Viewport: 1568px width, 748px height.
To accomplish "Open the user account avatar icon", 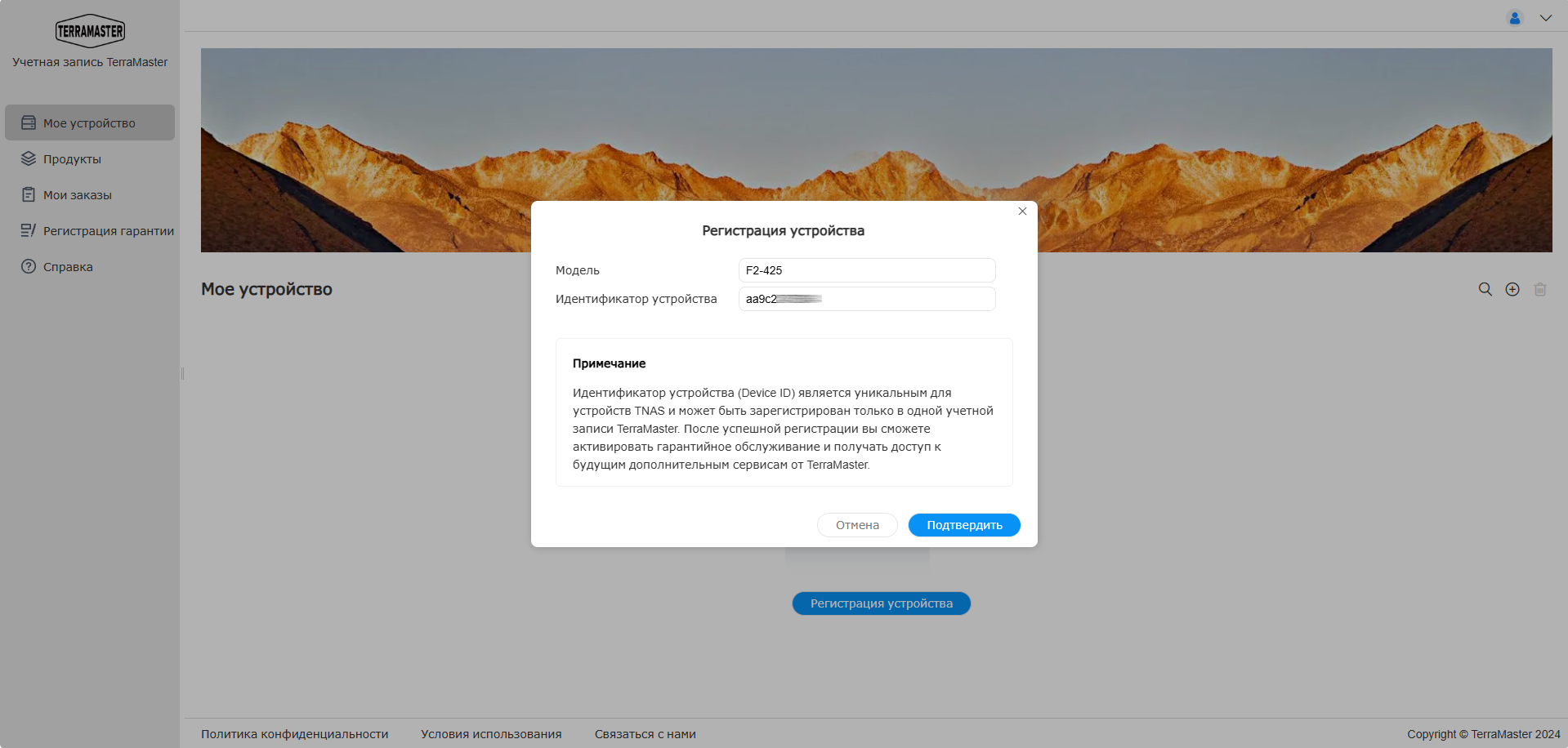I will click(1515, 18).
